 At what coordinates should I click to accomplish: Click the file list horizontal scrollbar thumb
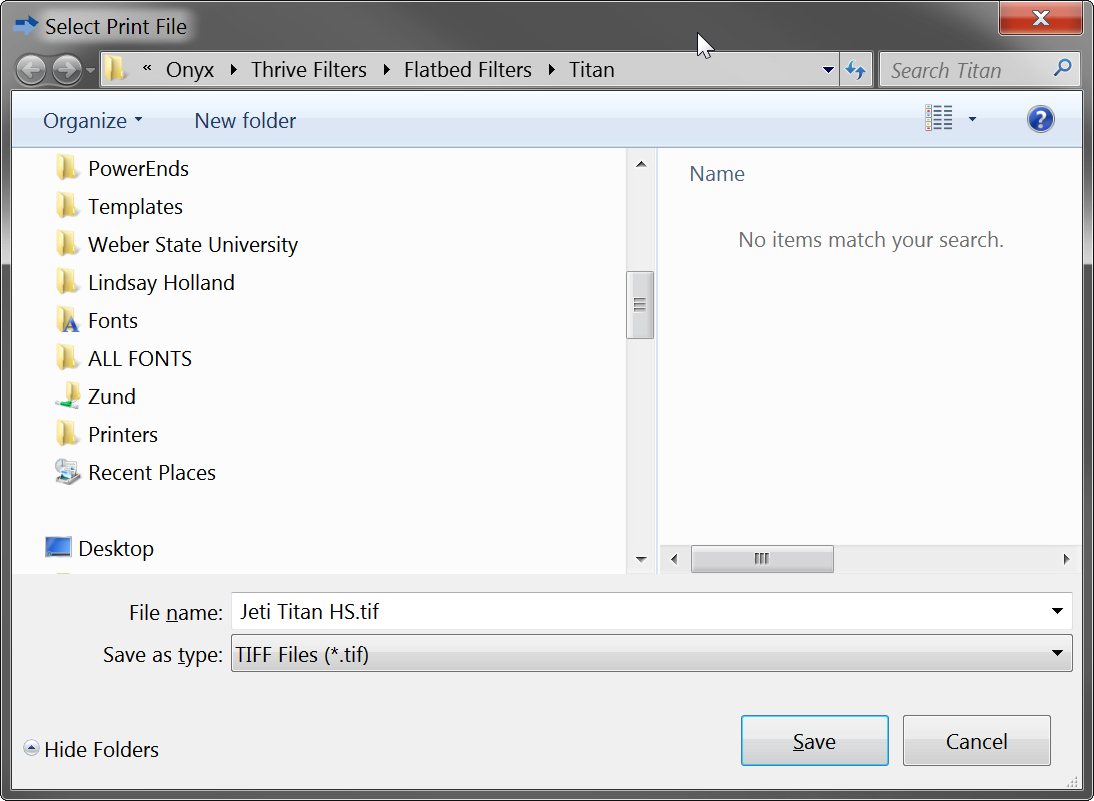point(762,558)
